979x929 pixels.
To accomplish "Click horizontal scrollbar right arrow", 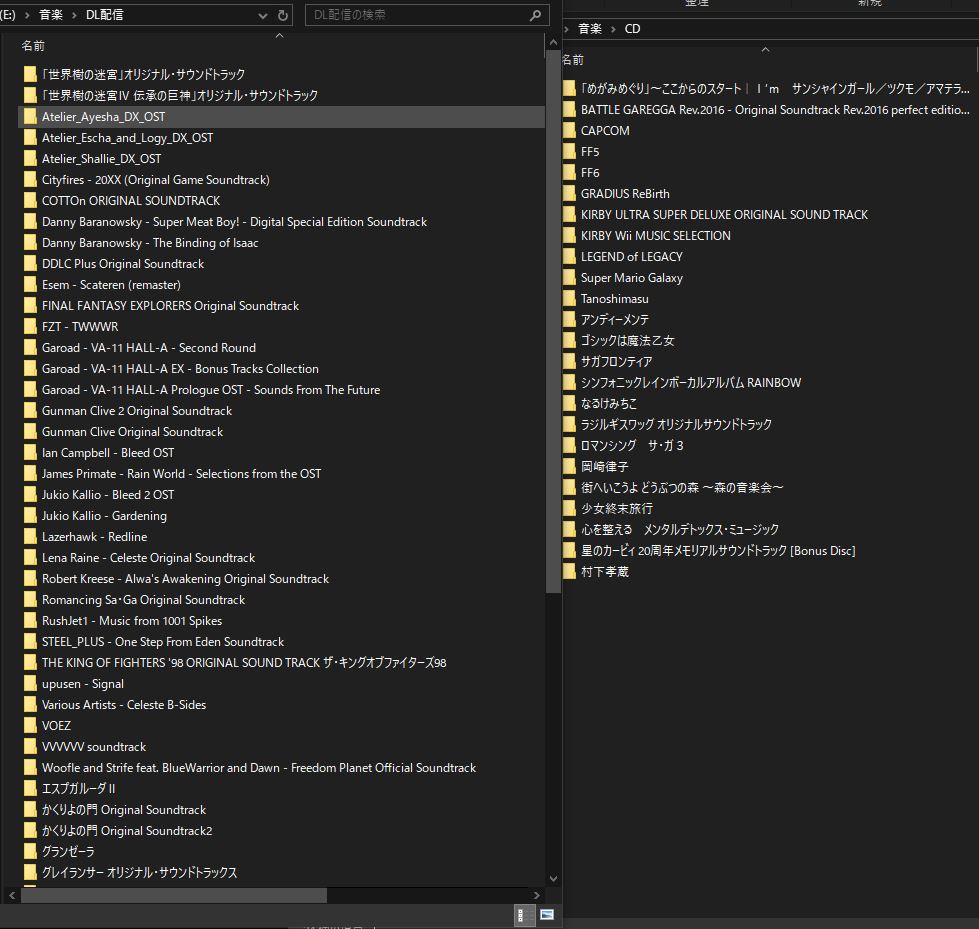I will pyautogui.click(x=536, y=895).
